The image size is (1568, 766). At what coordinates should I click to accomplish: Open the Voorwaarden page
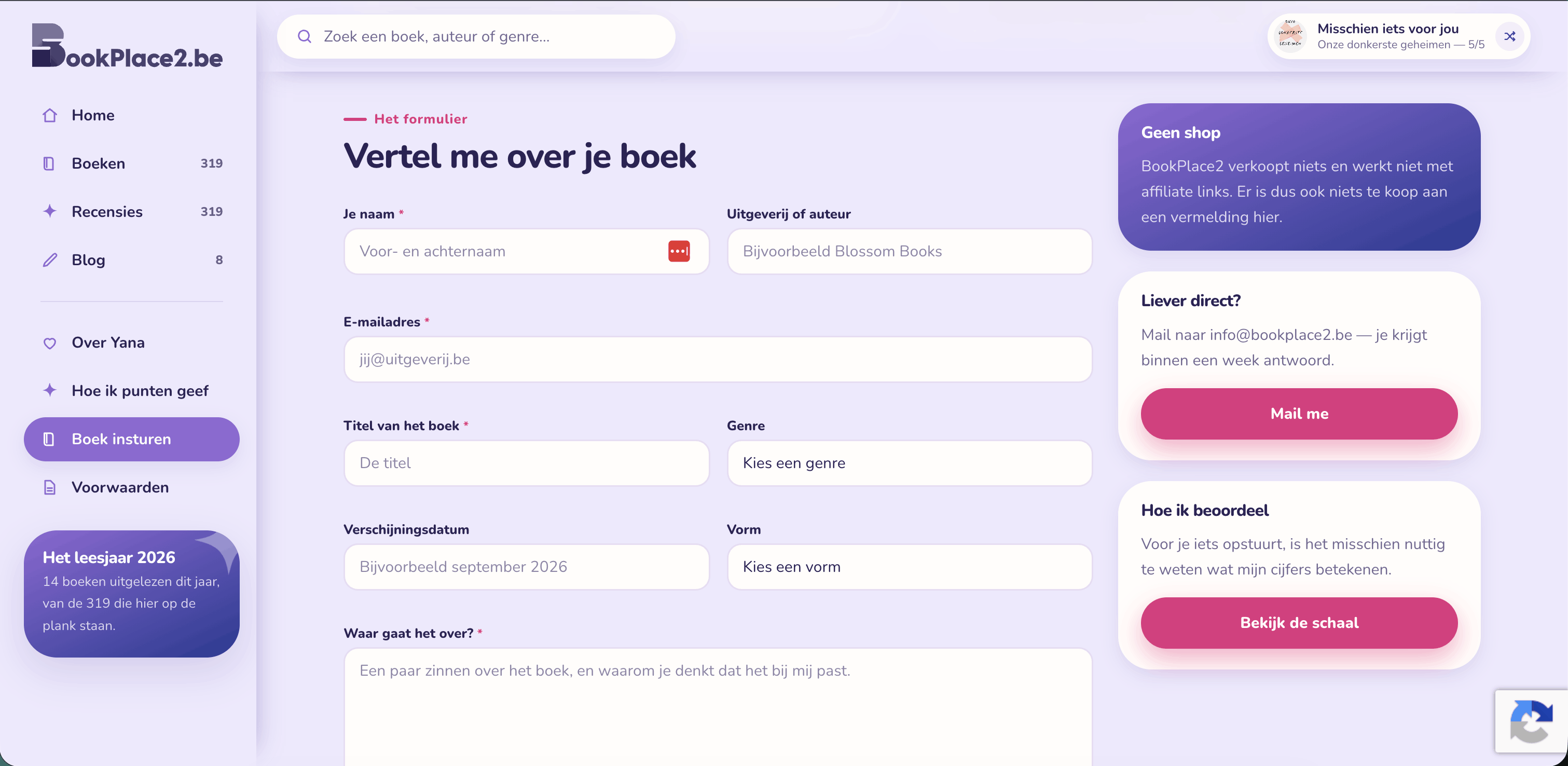[x=131, y=487]
